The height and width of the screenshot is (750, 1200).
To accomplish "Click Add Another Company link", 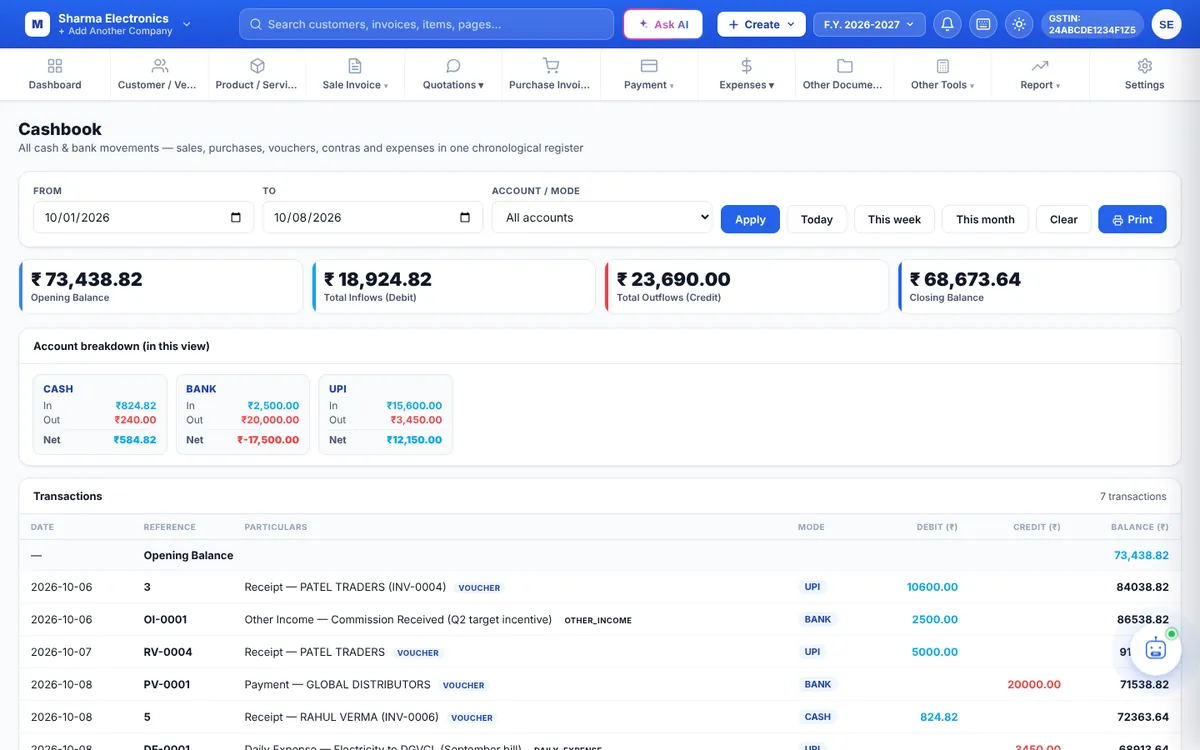I will 115,32.
